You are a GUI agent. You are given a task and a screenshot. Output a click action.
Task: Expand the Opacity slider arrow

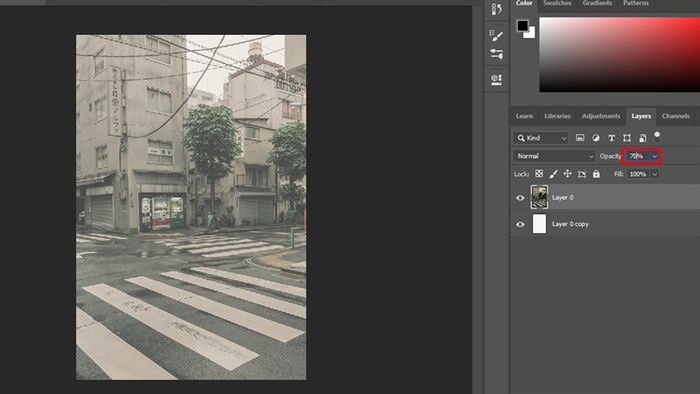[x=655, y=156]
